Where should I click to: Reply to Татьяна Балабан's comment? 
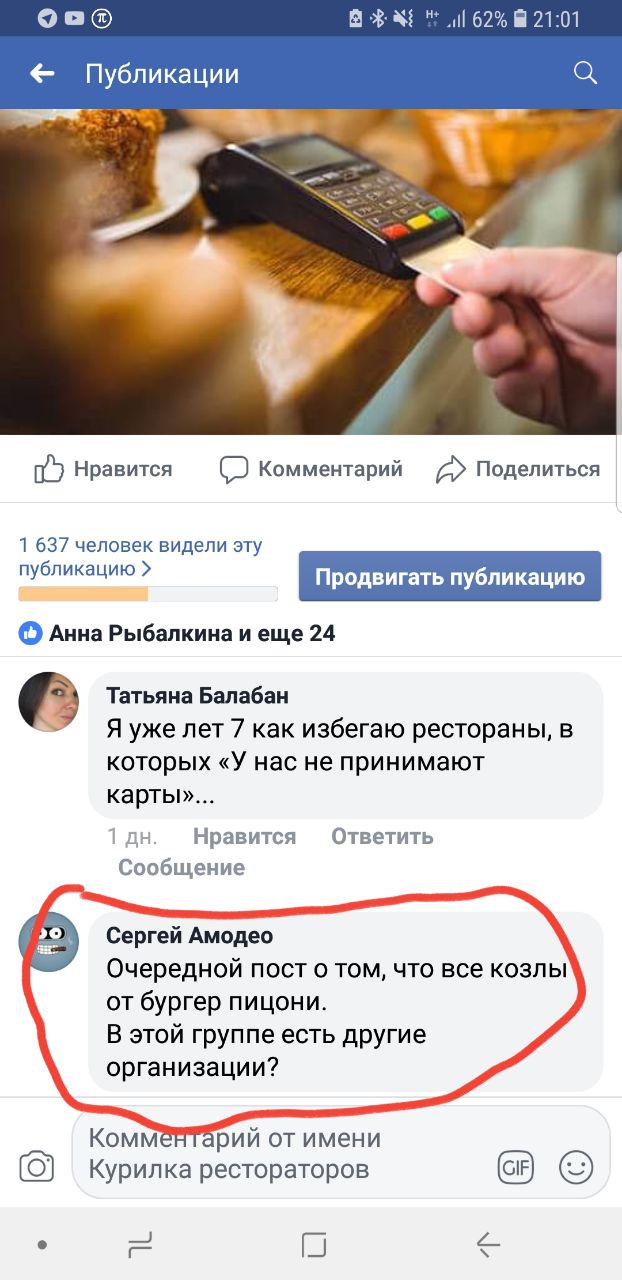pyautogui.click(x=382, y=836)
